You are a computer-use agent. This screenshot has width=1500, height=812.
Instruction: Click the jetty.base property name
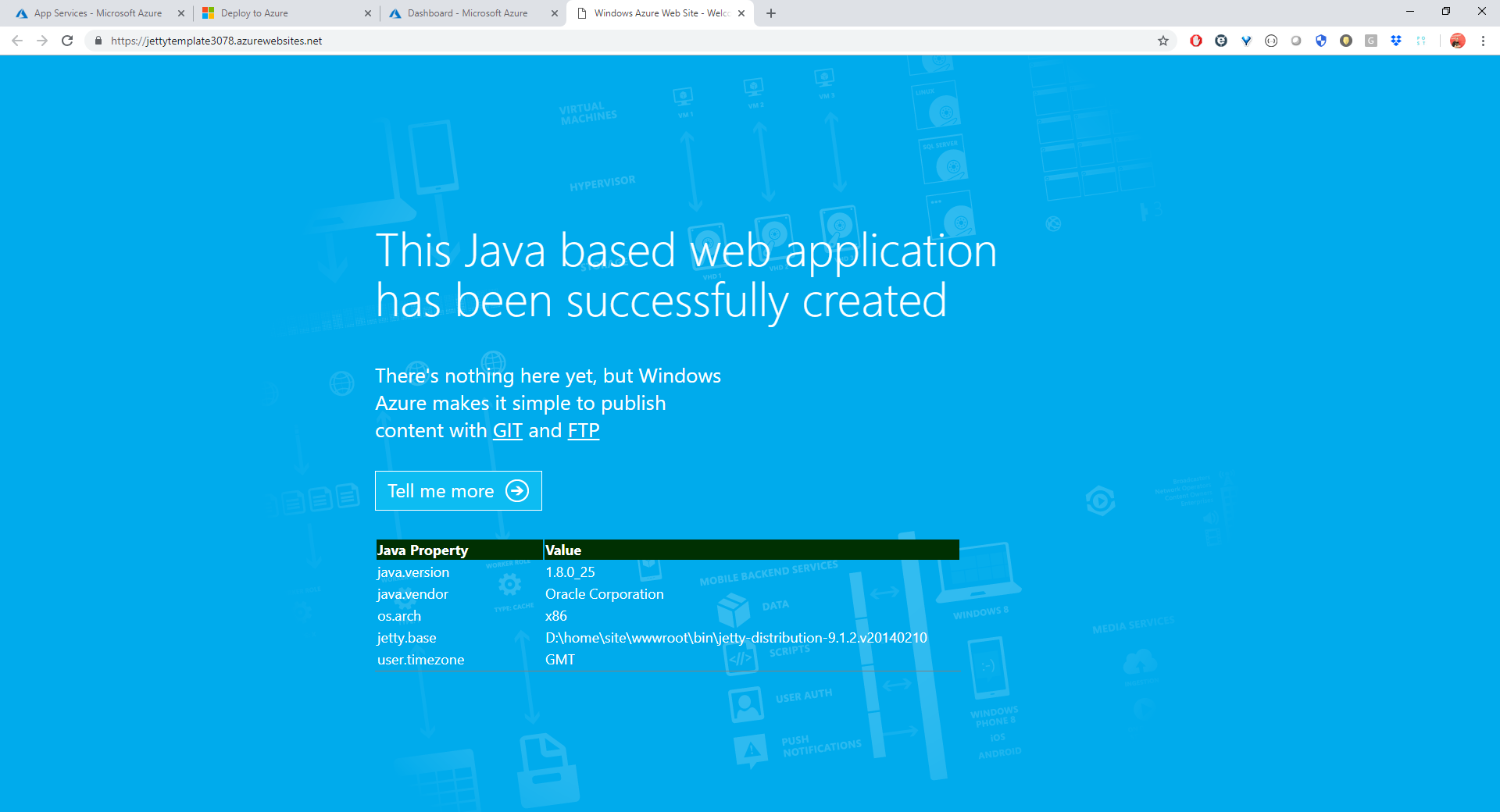pos(406,638)
